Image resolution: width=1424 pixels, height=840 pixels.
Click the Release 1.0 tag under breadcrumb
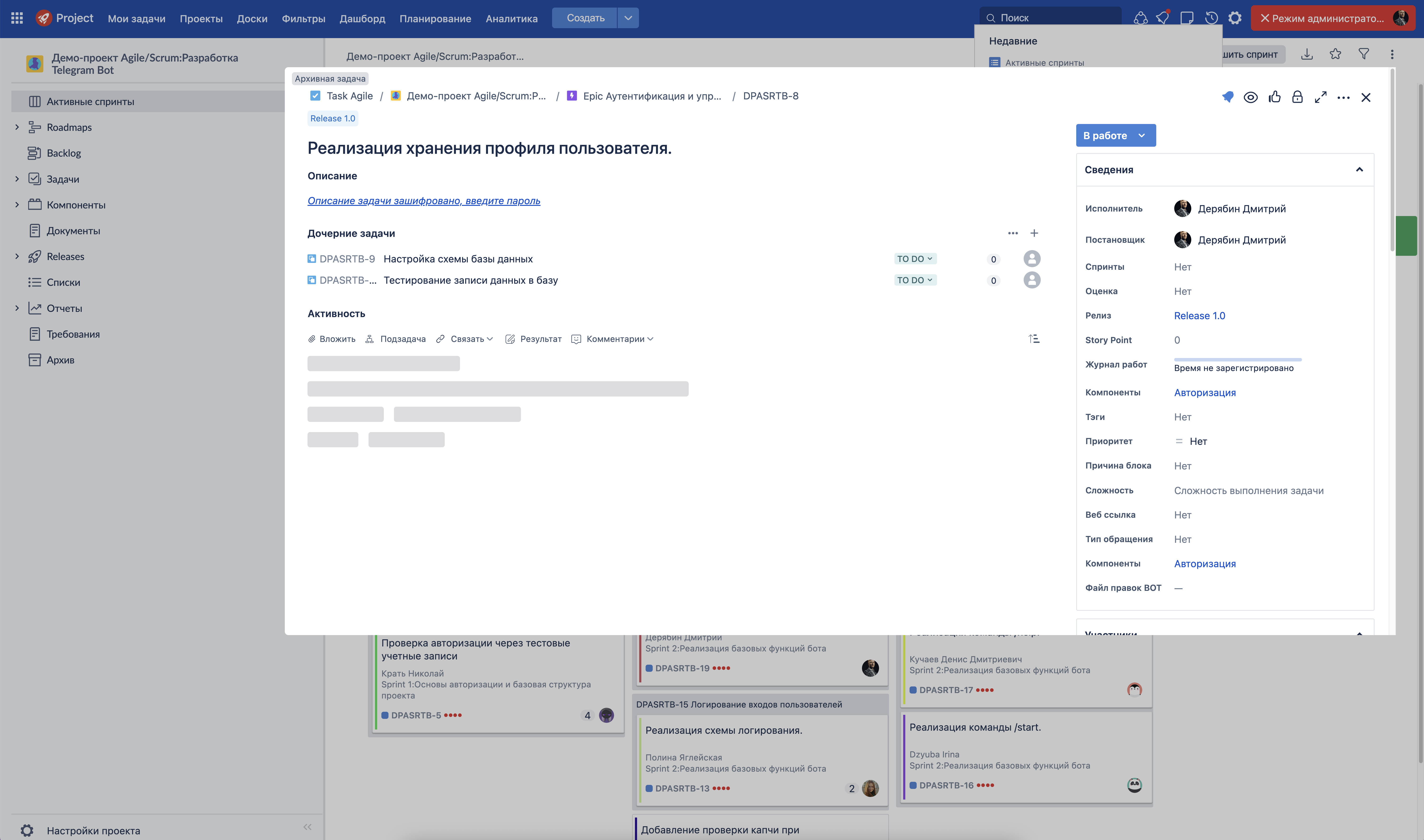333,118
